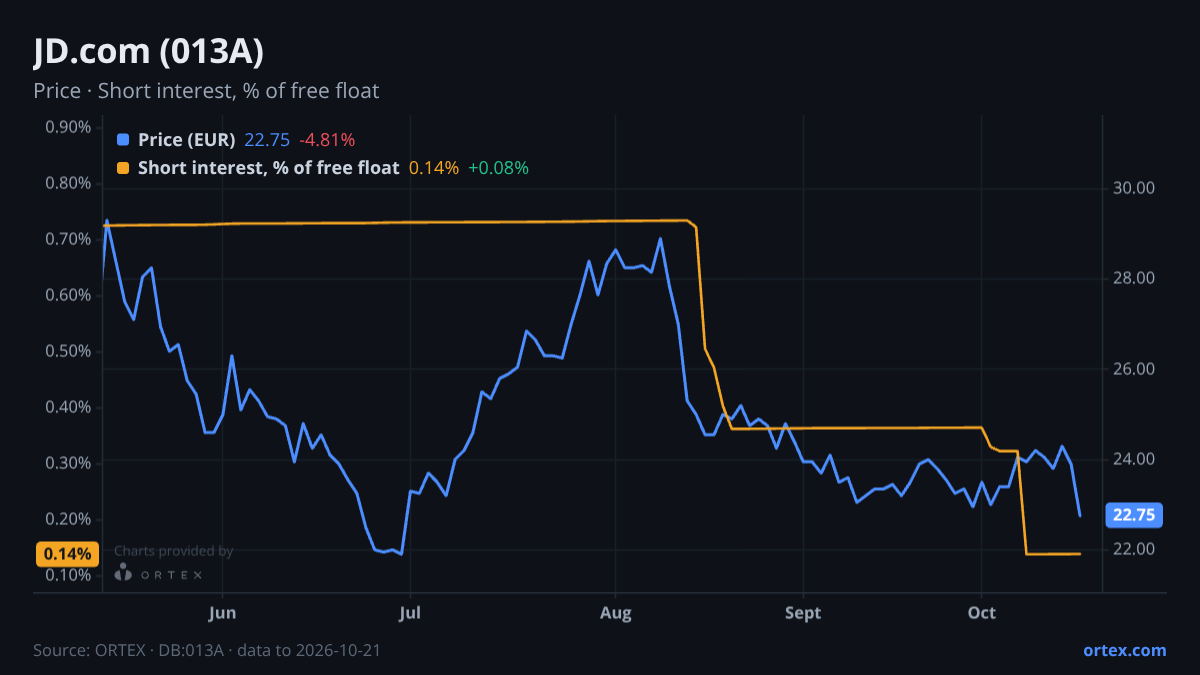The height and width of the screenshot is (675, 1200).
Task: Click the 0.40% left axis label
Action: (68, 407)
